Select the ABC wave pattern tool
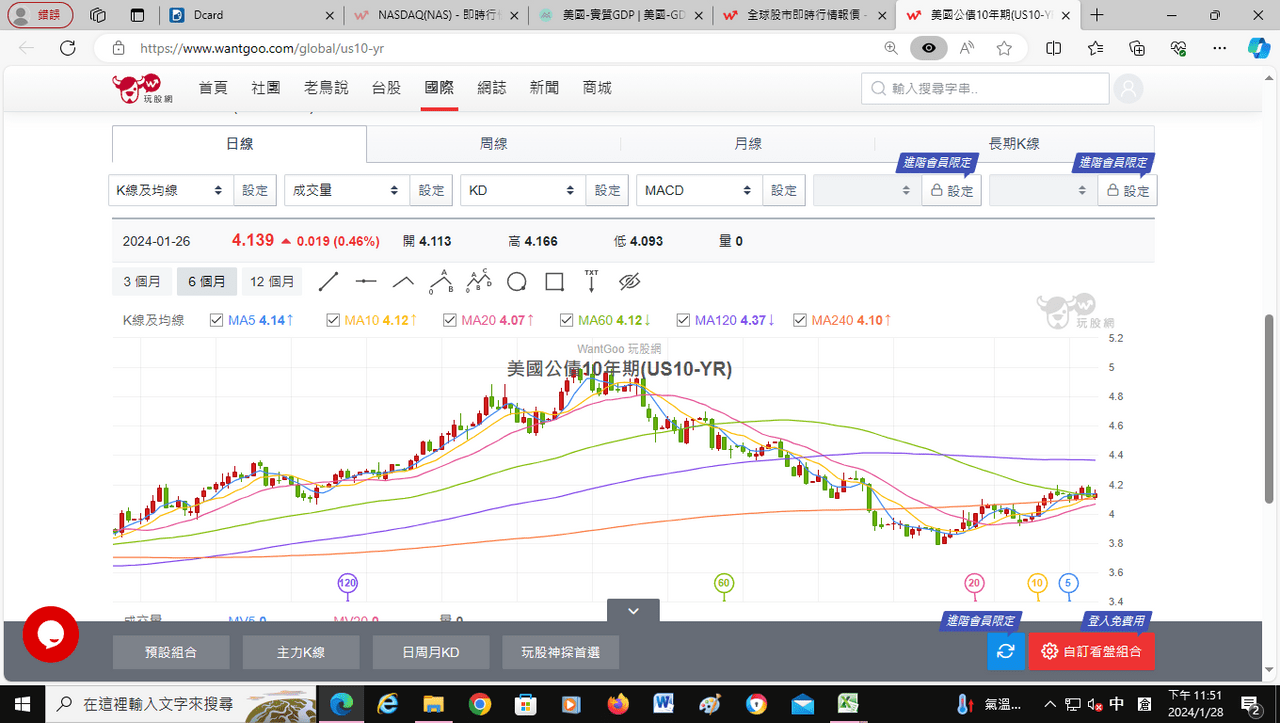 [x=479, y=281]
